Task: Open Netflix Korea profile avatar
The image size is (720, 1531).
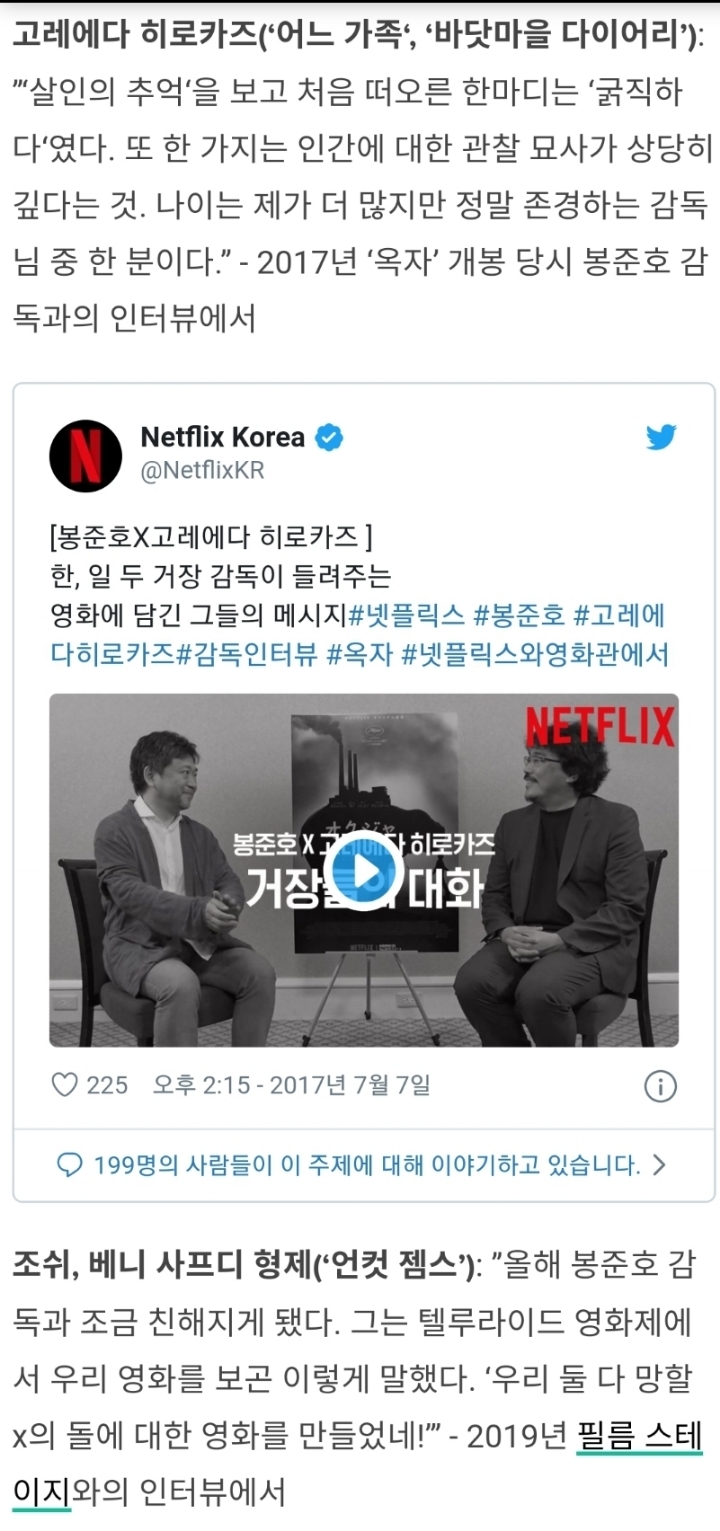Action: tap(86, 455)
